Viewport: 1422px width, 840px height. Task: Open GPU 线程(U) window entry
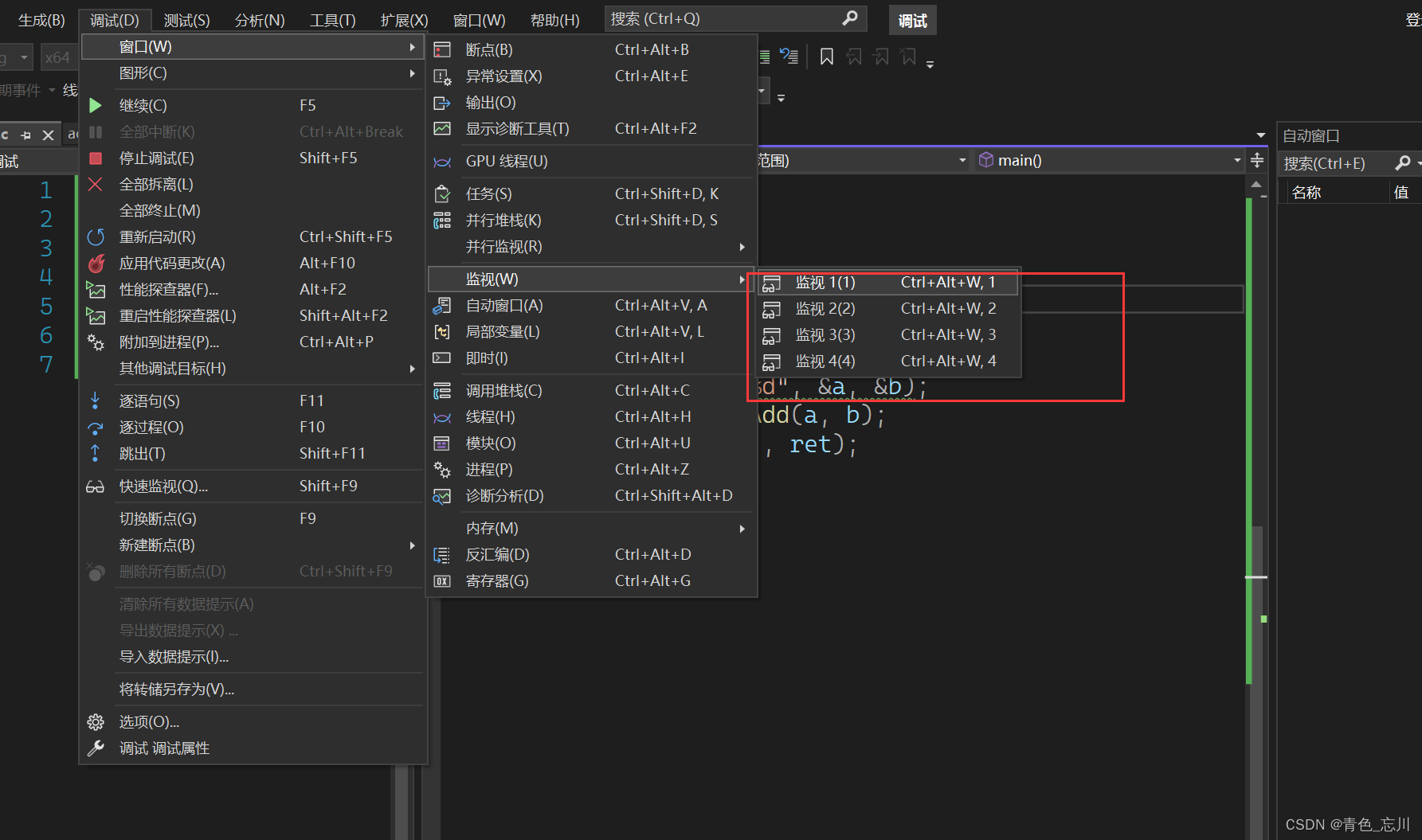591,161
